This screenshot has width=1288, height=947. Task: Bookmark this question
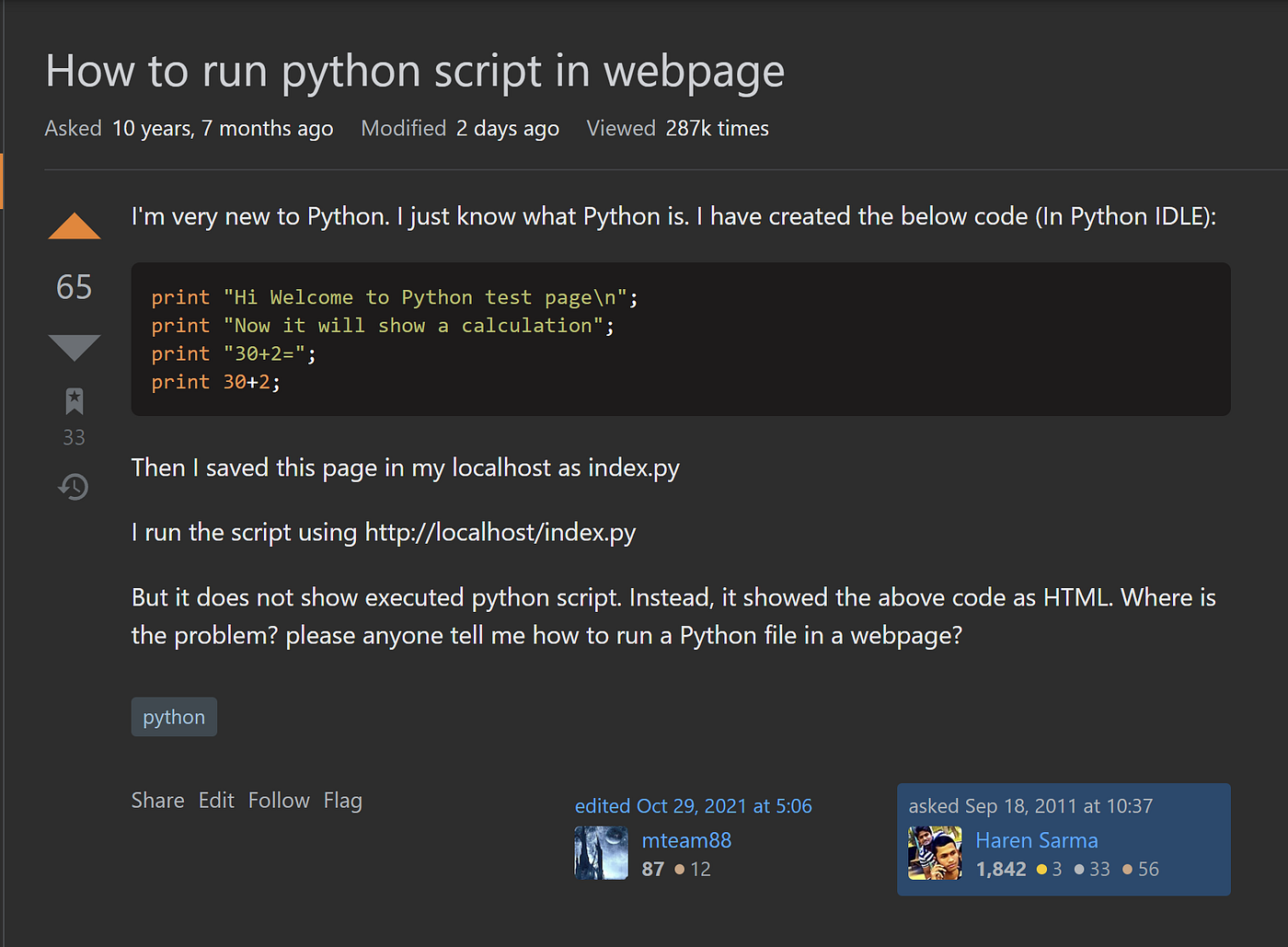(x=74, y=400)
